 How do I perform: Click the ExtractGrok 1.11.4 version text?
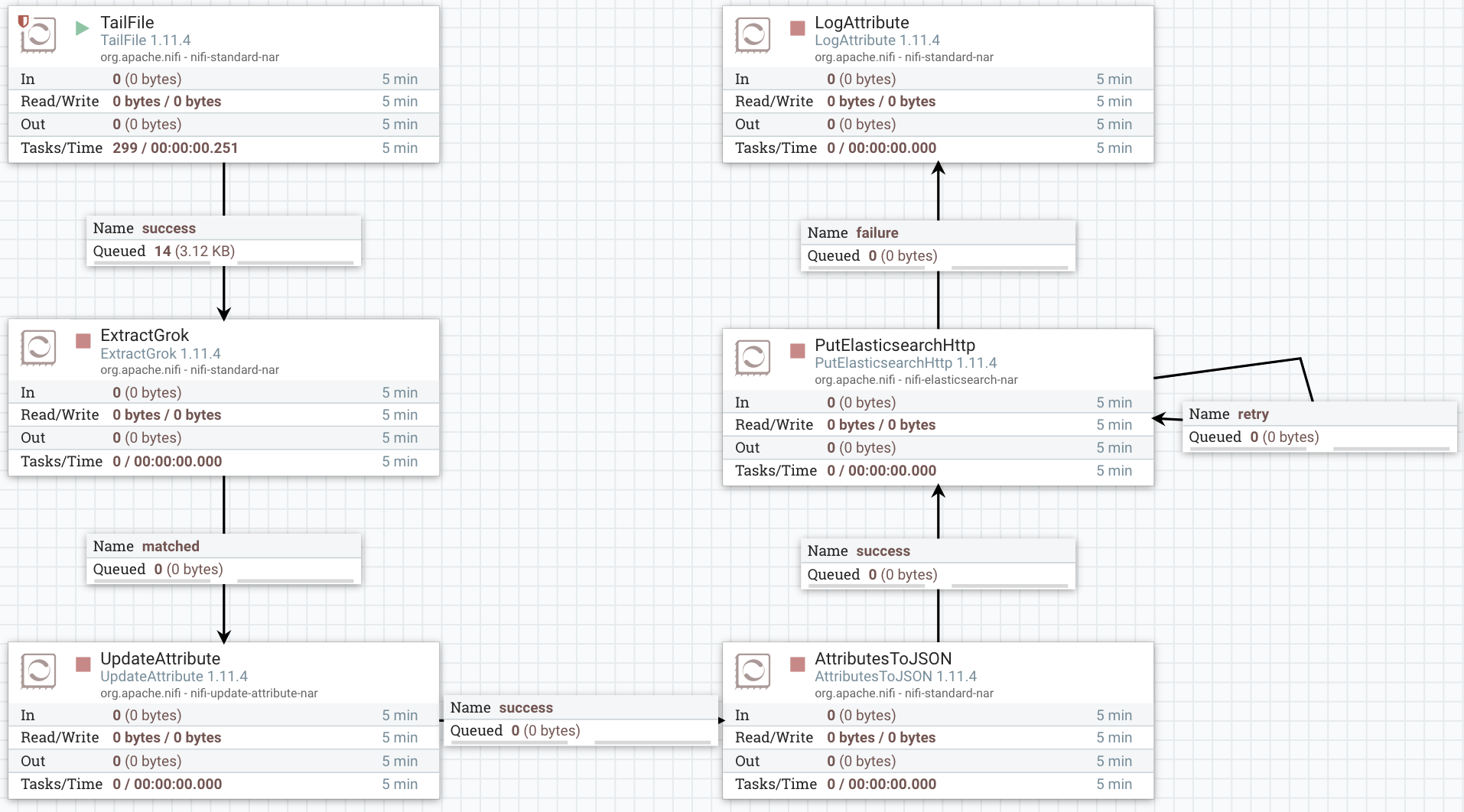coord(161,353)
